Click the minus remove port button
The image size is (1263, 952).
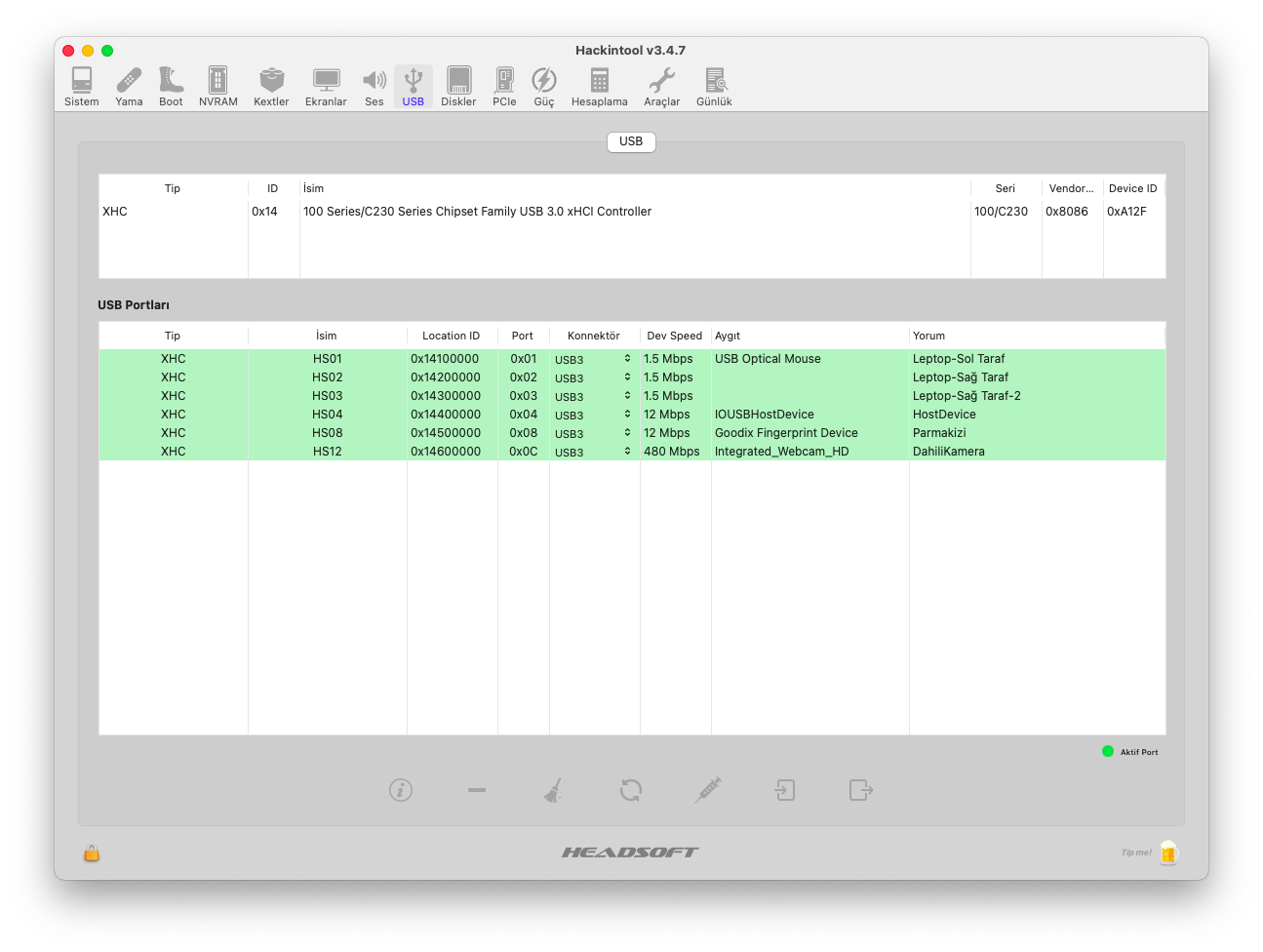[477, 790]
